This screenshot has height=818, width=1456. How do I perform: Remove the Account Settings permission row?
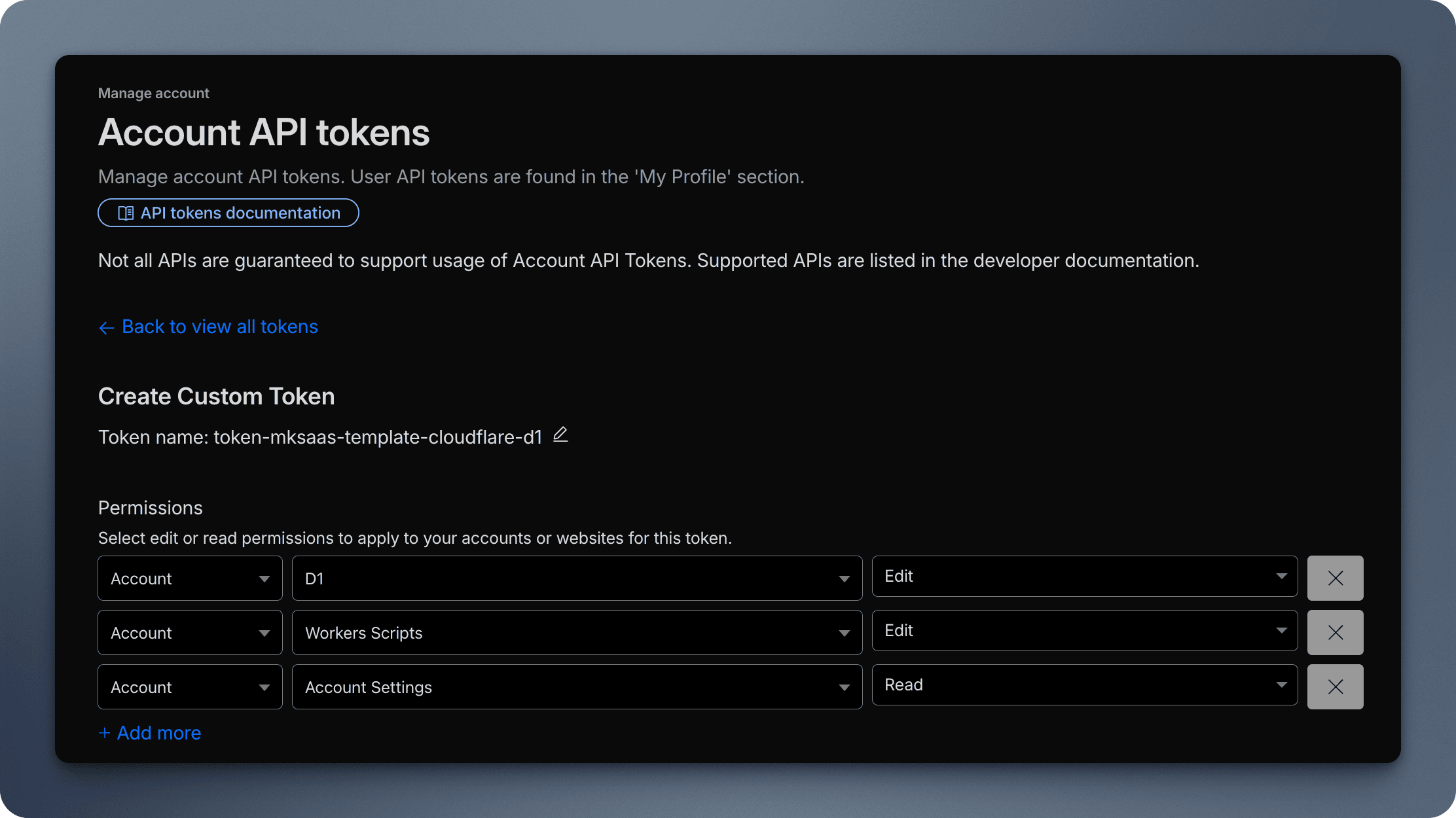[x=1335, y=686]
